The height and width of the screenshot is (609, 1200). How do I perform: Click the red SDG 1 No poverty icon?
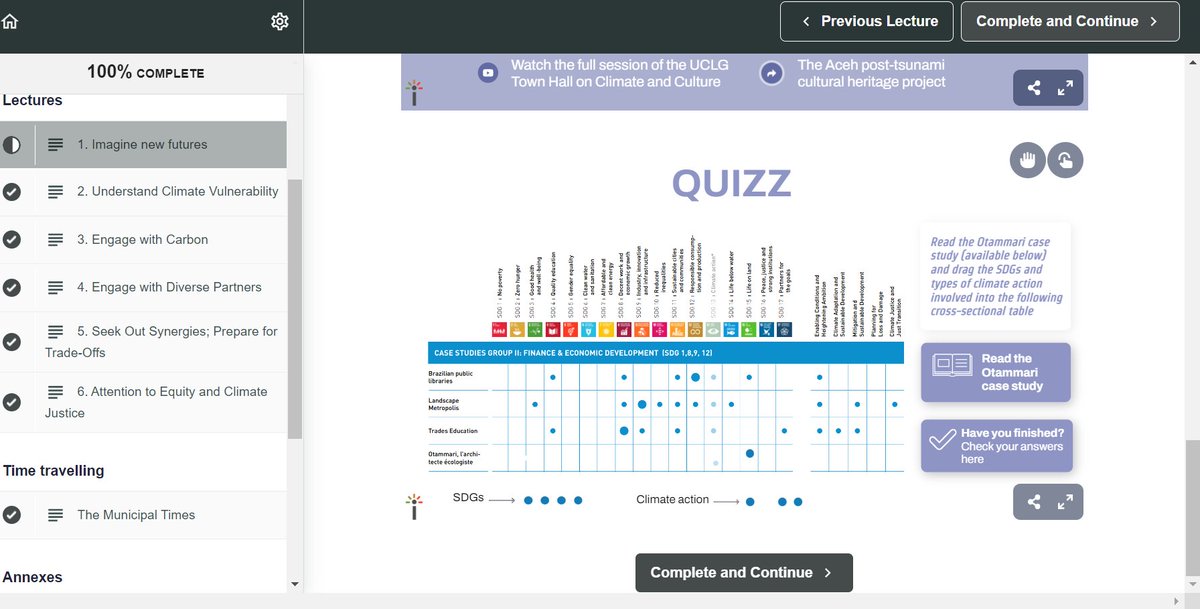499,328
